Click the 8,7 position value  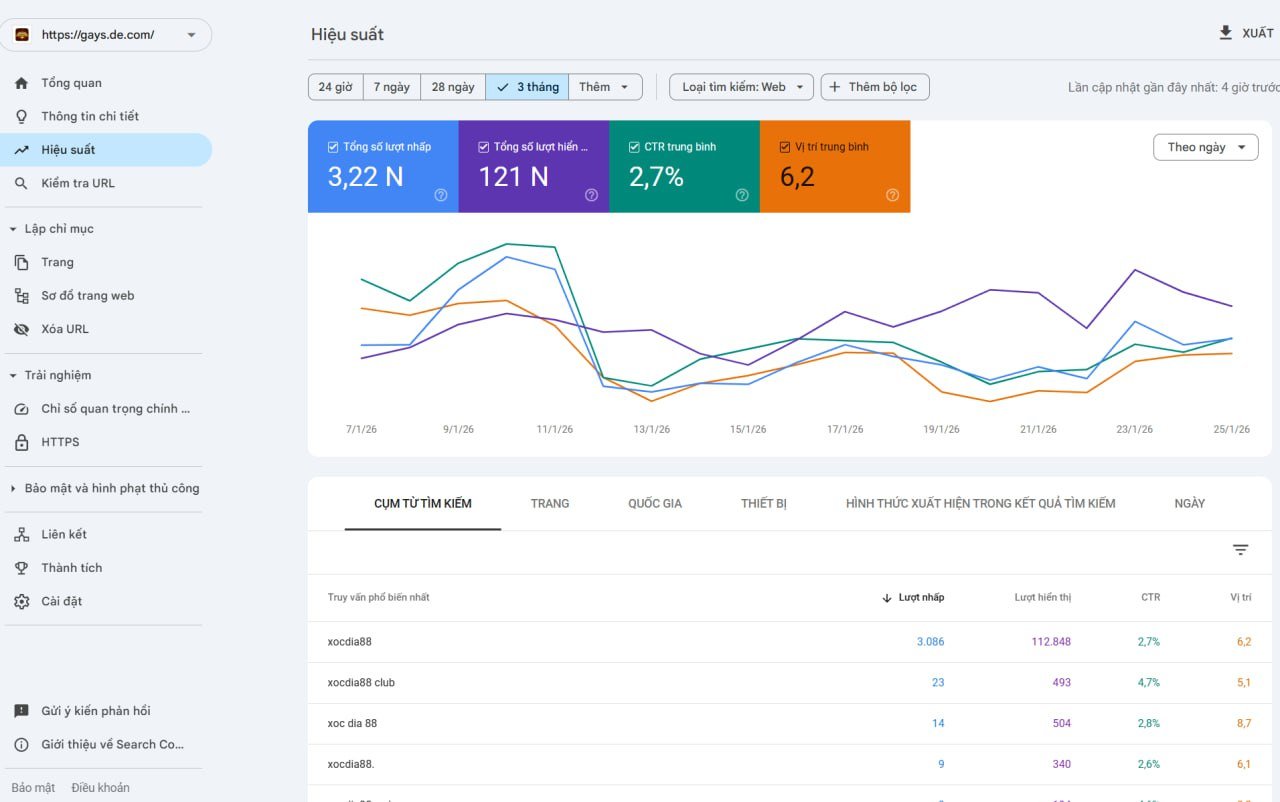1244,724
